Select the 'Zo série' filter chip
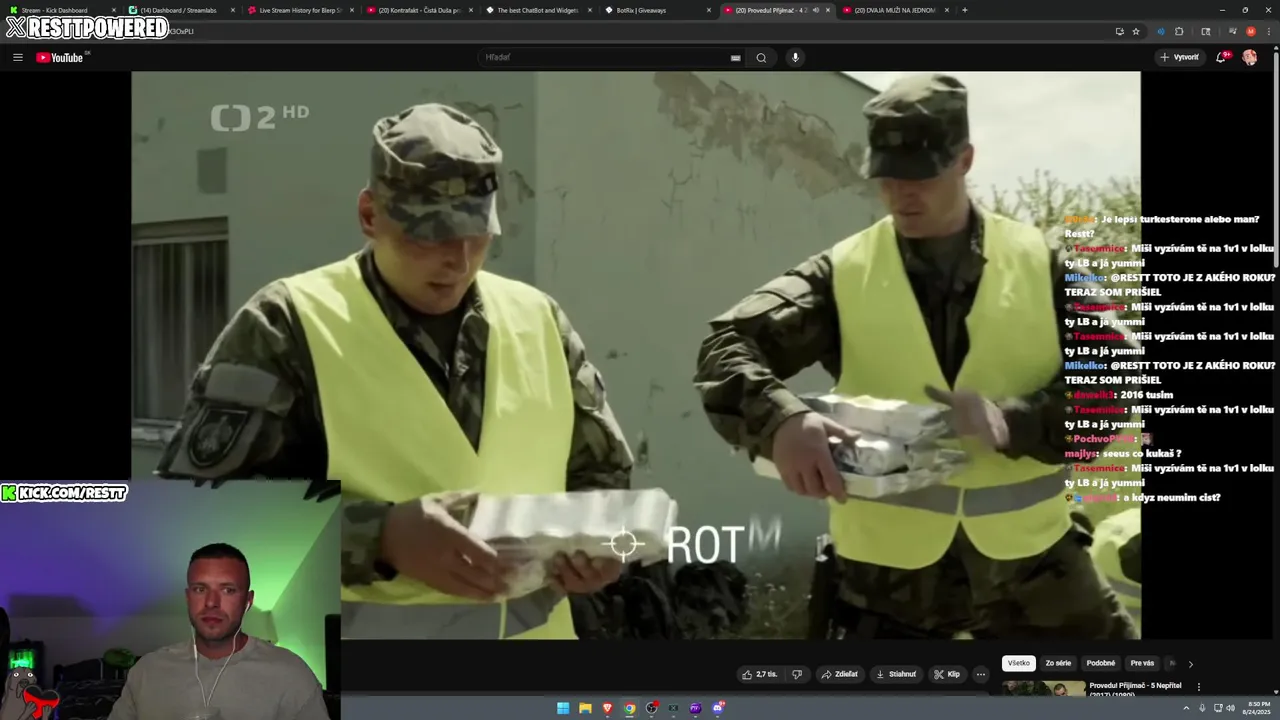Image resolution: width=1280 pixels, height=720 pixels. tap(1058, 663)
